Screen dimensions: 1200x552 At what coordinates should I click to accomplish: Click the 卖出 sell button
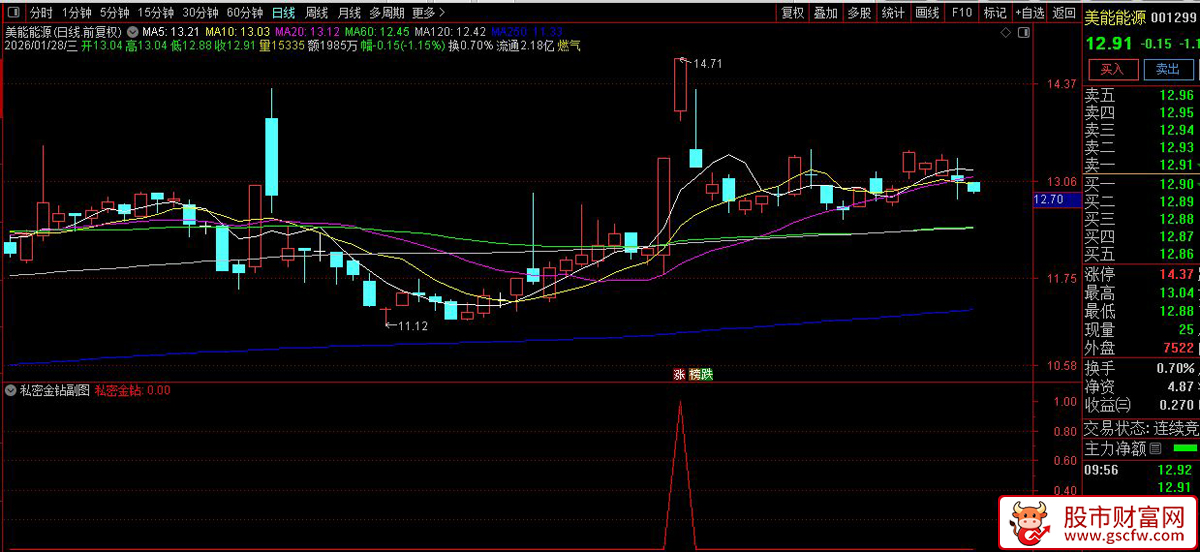pyautogui.click(x=1168, y=69)
